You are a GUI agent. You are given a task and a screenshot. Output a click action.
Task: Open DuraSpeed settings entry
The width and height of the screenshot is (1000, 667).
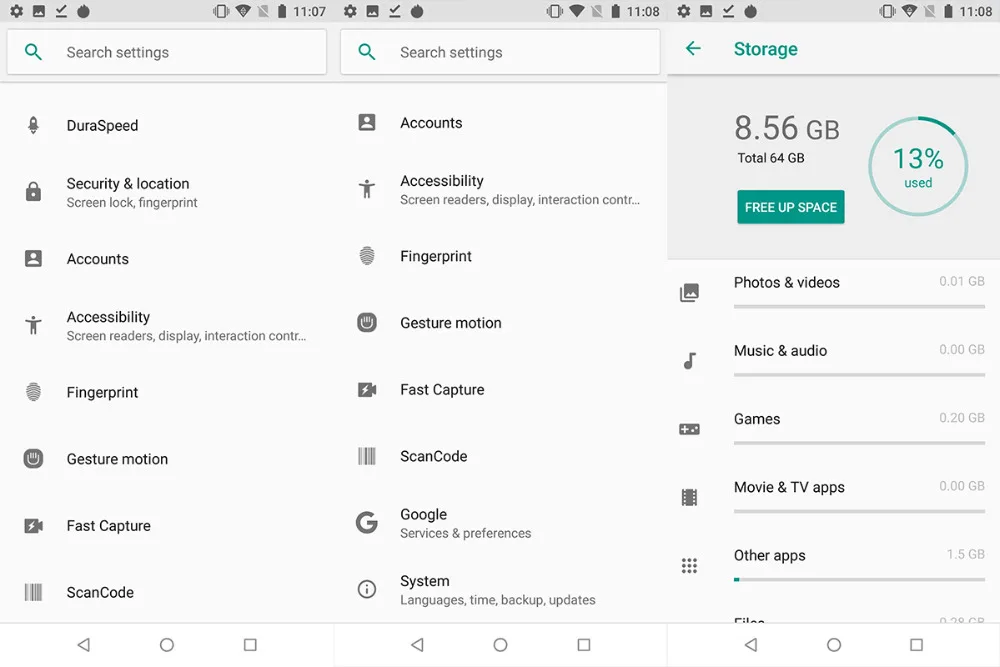pyautogui.click(x=166, y=125)
